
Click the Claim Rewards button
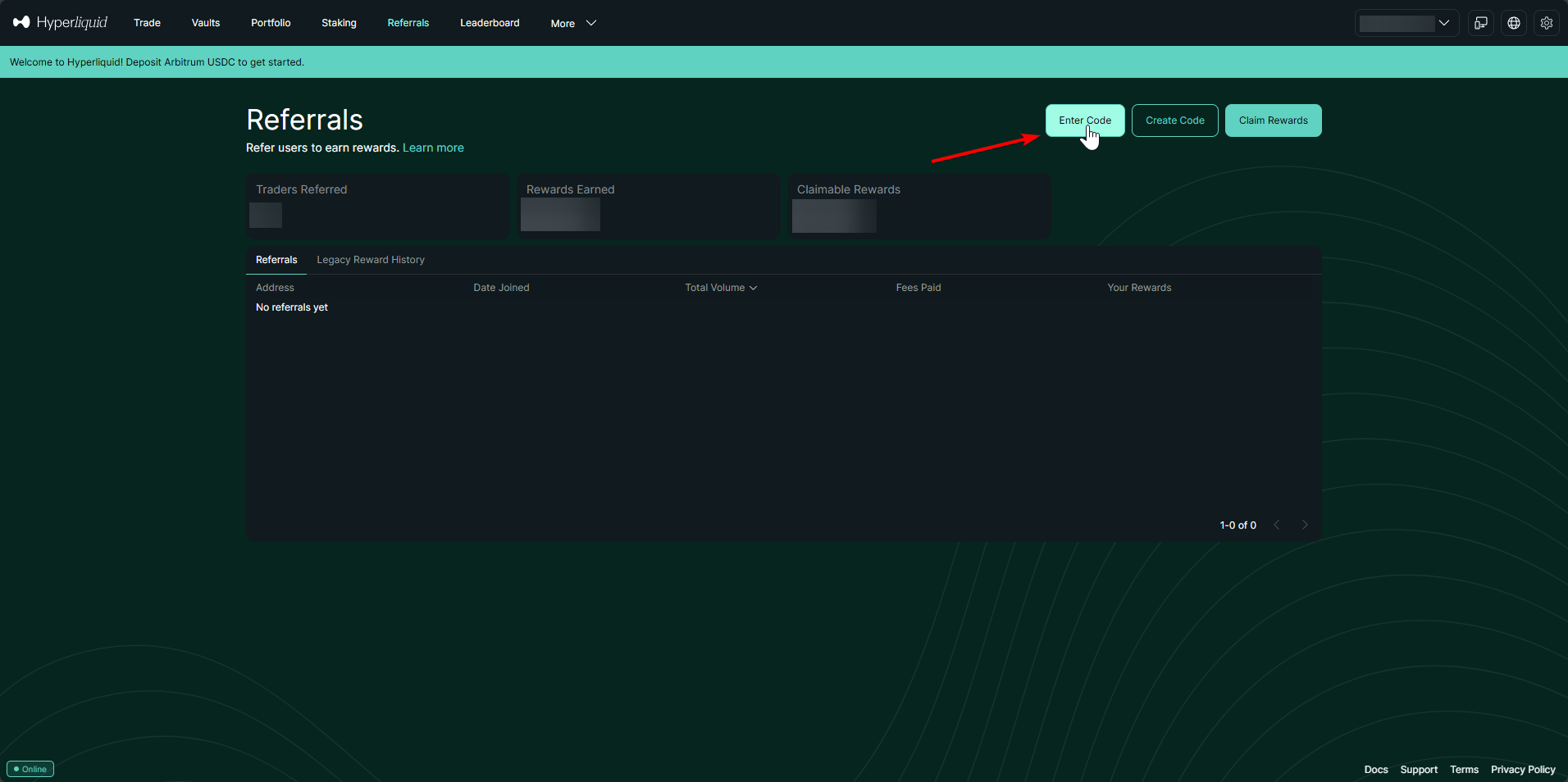(1274, 120)
